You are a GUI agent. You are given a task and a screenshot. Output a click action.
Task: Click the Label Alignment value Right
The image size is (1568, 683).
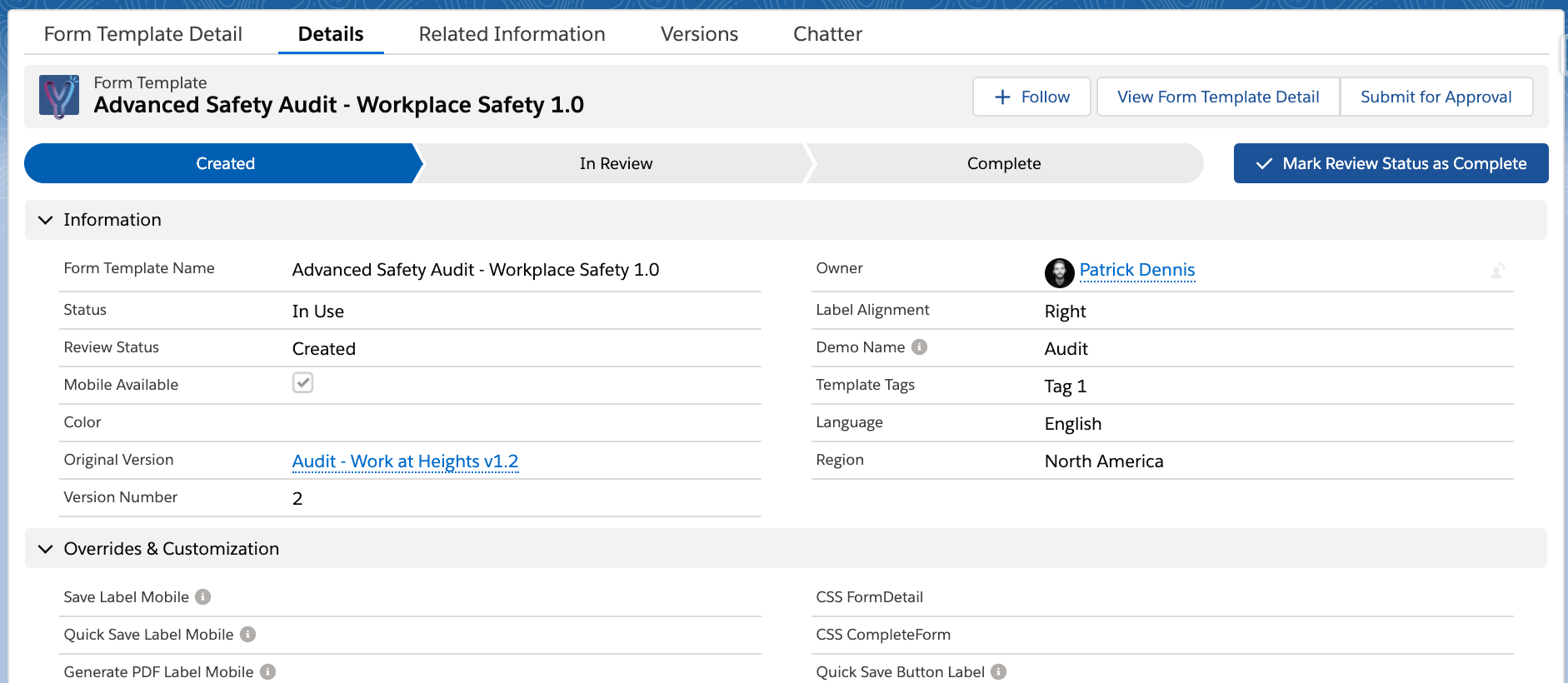click(x=1065, y=312)
